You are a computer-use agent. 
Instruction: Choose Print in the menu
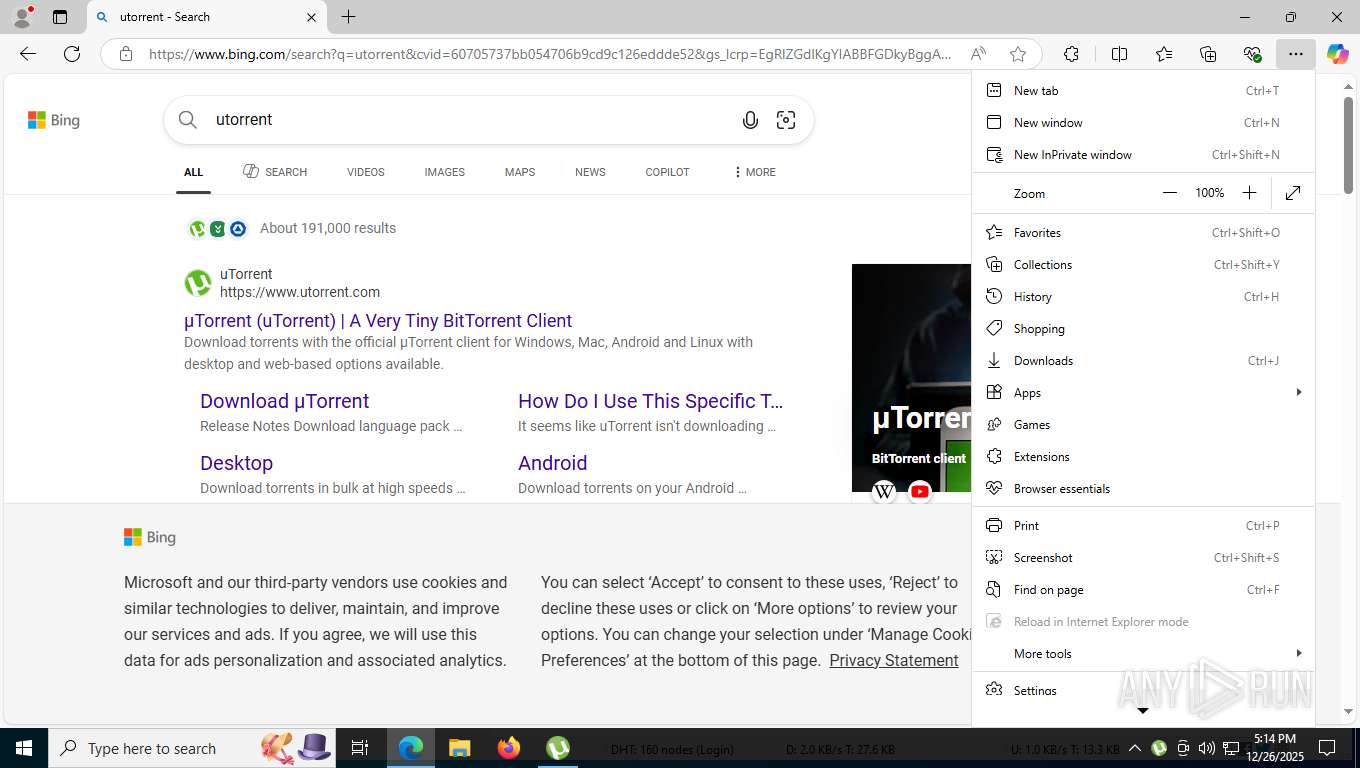point(1143,525)
